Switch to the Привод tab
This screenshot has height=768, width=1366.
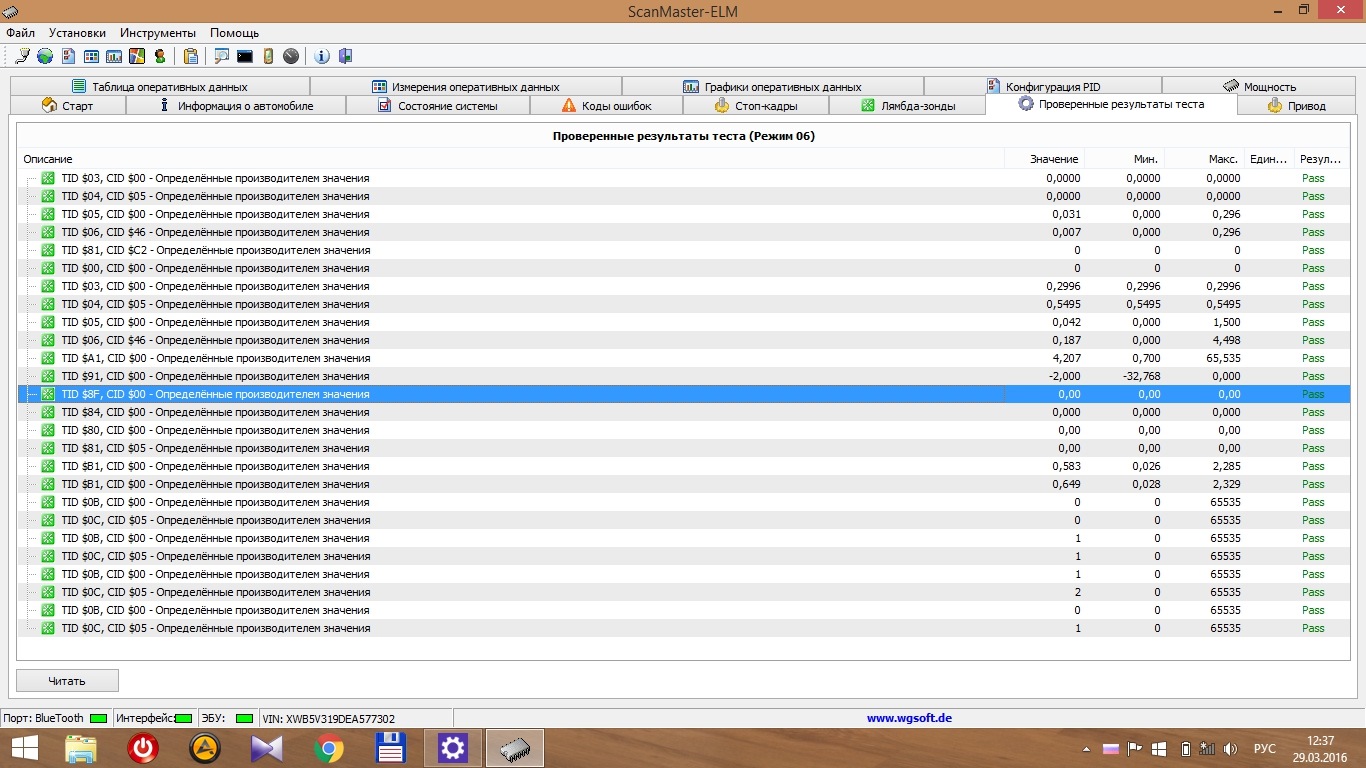1296,106
